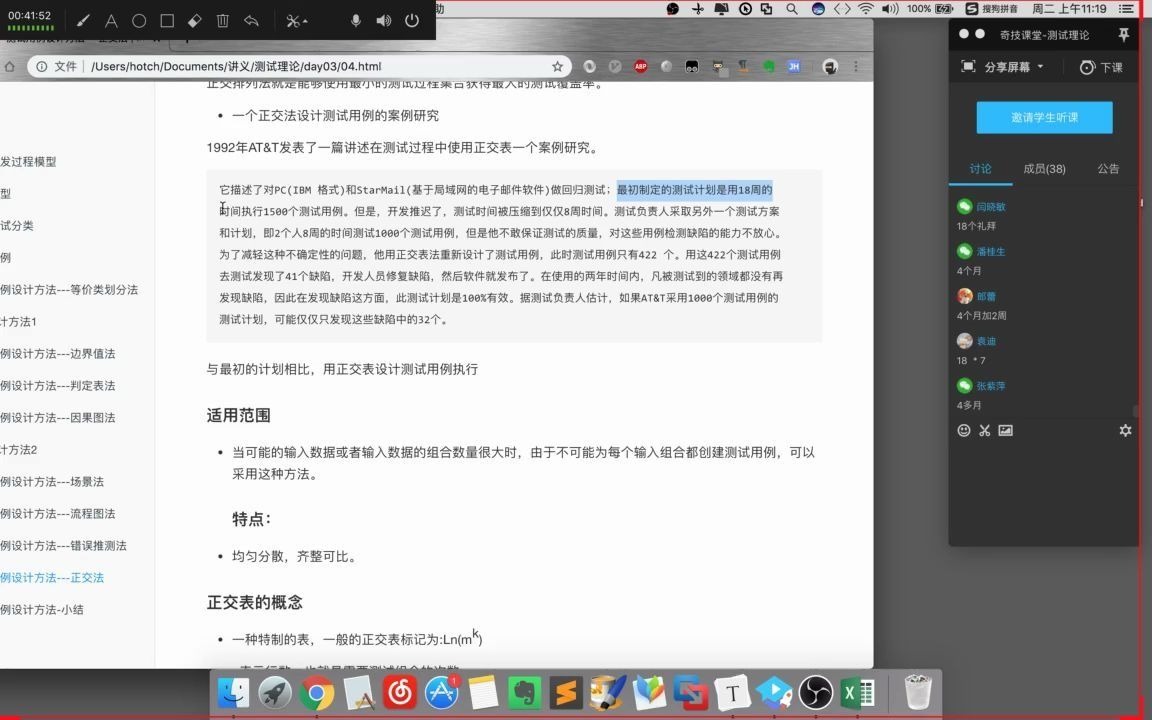This screenshot has height=720, width=1152.
Task: Select the rectangle drawing tool
Action: [x=167, y=20]
